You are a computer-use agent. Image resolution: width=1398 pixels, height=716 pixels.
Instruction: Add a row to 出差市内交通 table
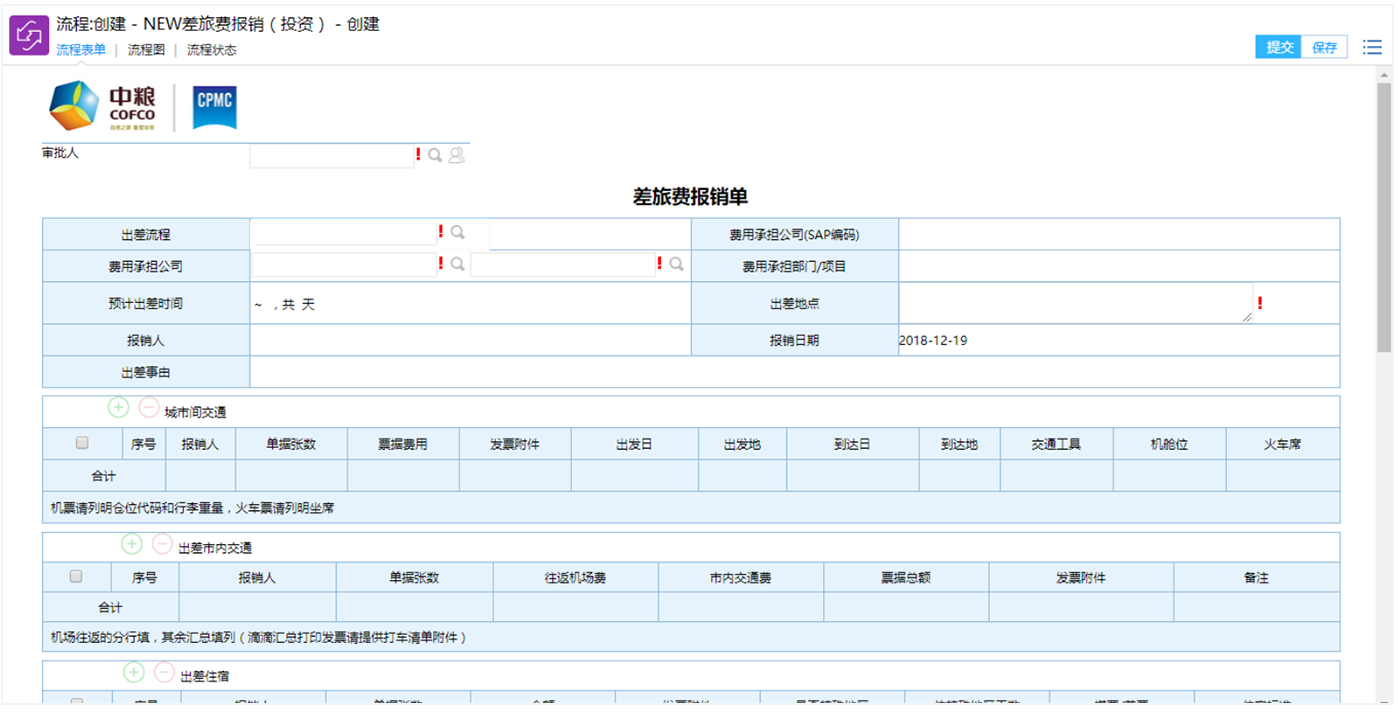(x=132, y=544)
